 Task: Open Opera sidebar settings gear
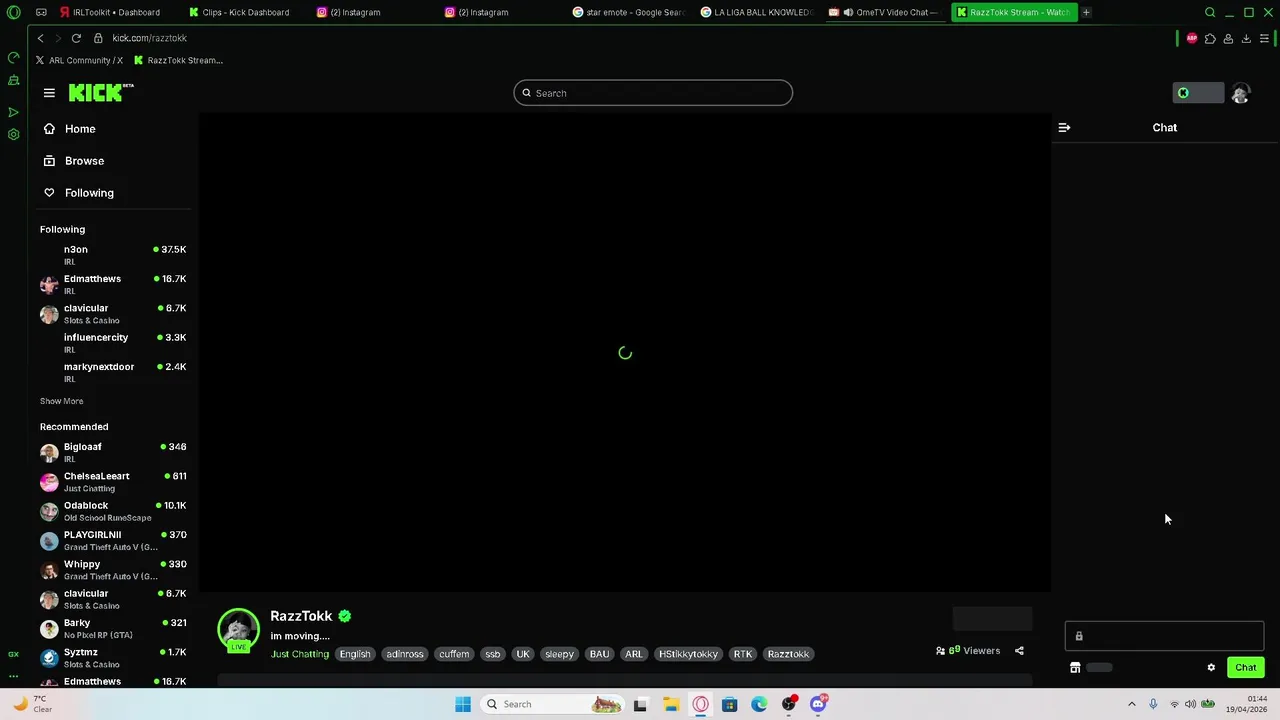(x=13, y=134)
